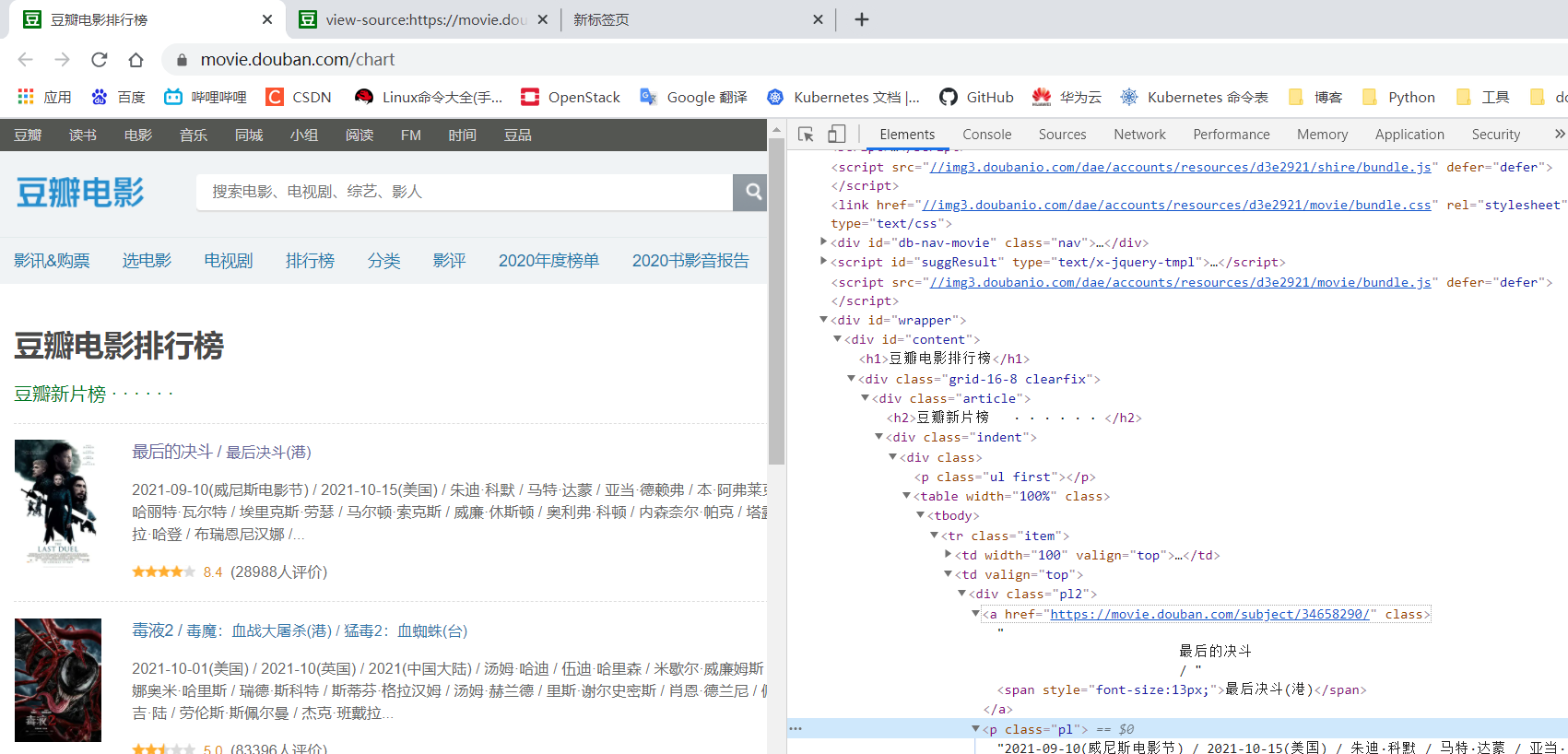Viewport: 1568px width, 754px height.
Task: Collapse the div class pl2 node
Action: [961, 593]
